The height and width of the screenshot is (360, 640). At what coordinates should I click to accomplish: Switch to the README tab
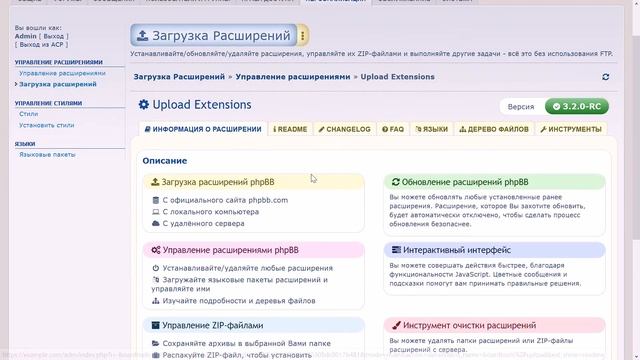point(290,129)
